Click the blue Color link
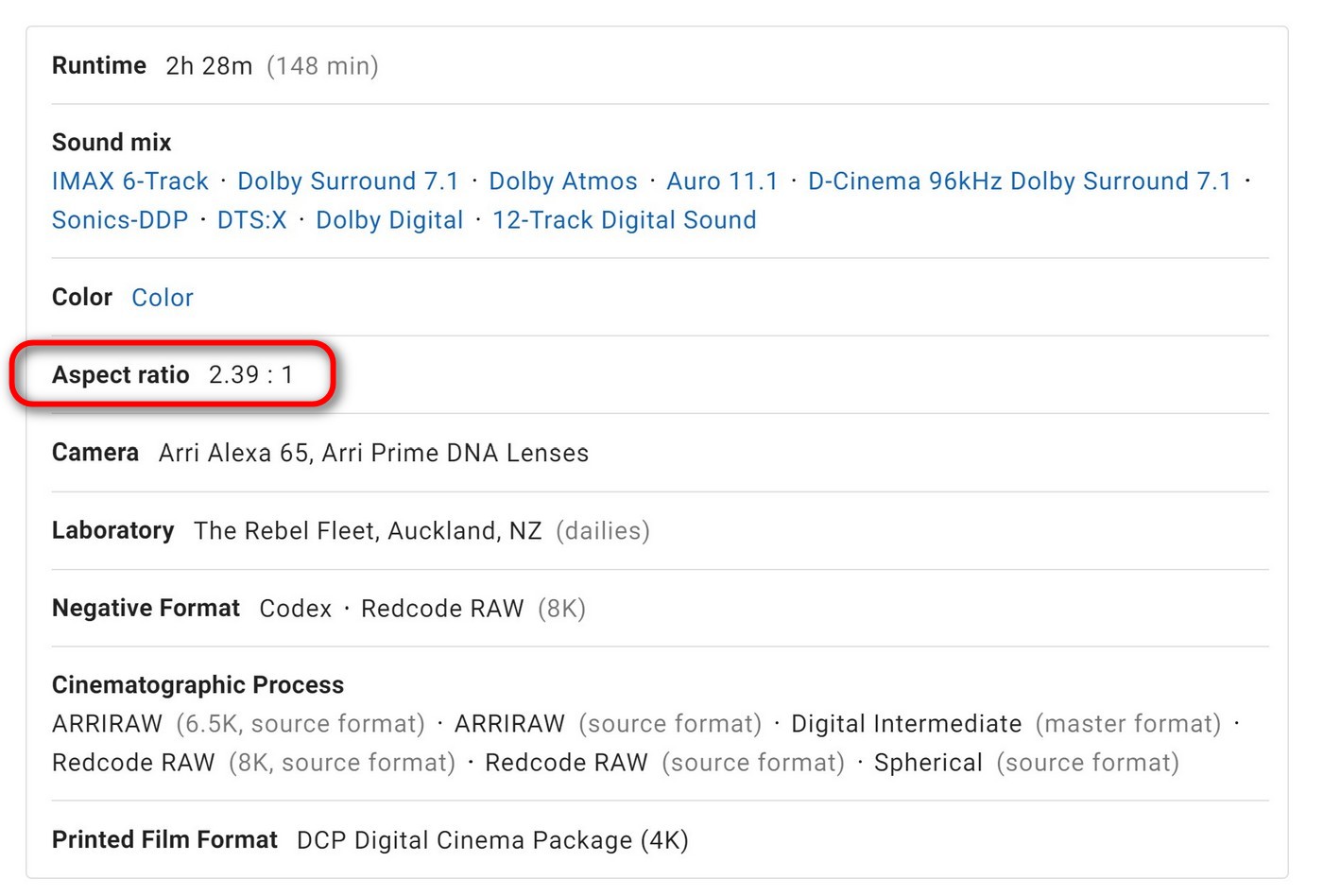Screen dimensions: 1323x896 click(x=163, y=298)
